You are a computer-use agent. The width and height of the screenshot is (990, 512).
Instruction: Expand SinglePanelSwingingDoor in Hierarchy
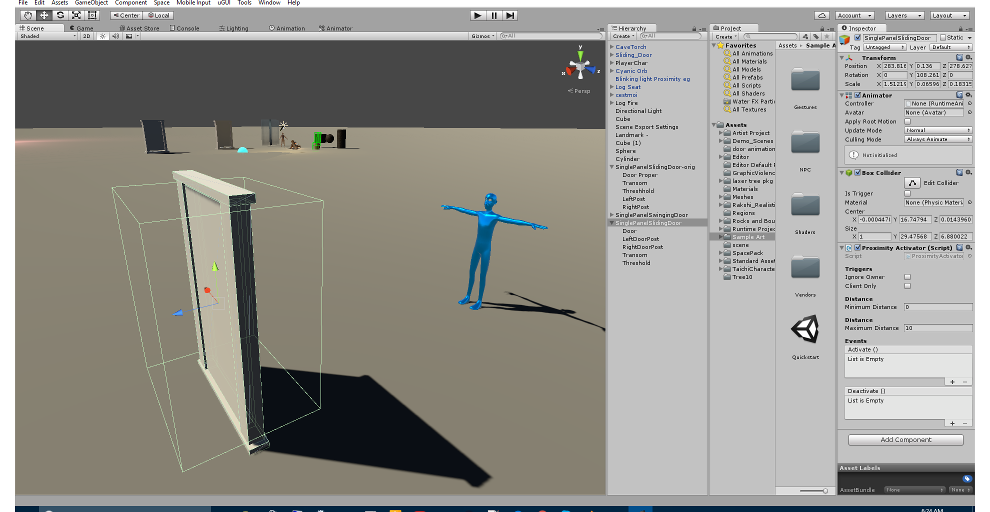point(612,215)
